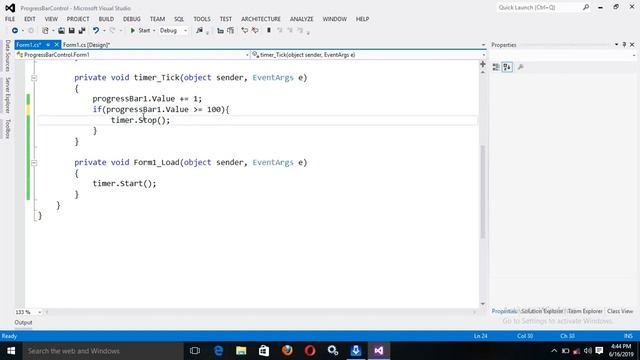Open the VIEW menu
640x360 pixels.
point(51,19)
